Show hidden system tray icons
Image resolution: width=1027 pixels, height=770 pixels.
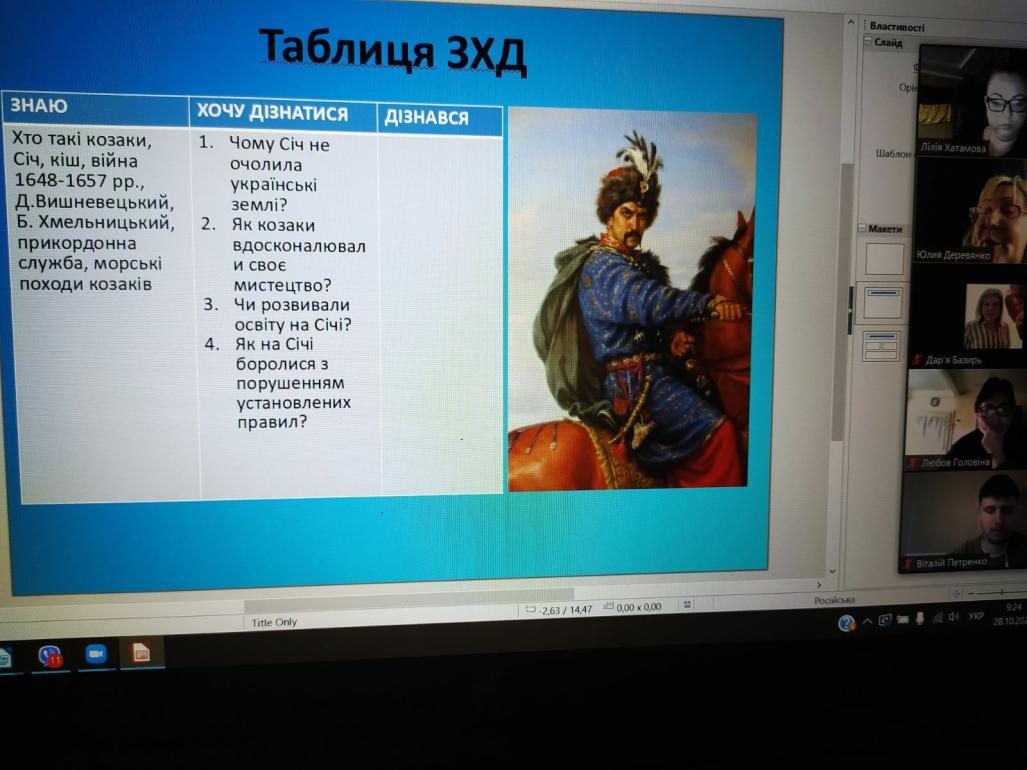click(x=867, y=621)
